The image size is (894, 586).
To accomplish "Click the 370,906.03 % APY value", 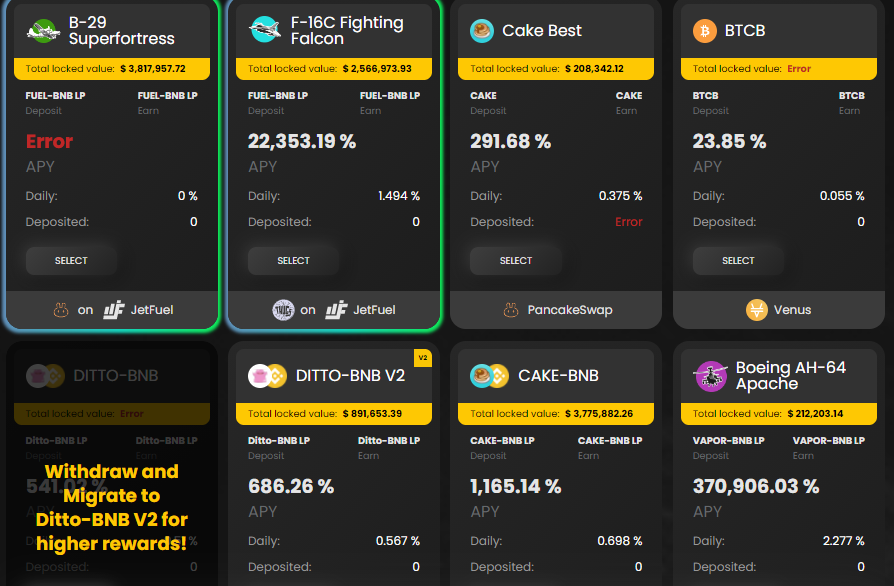I will pyautogui.click(x=755, y=486).
